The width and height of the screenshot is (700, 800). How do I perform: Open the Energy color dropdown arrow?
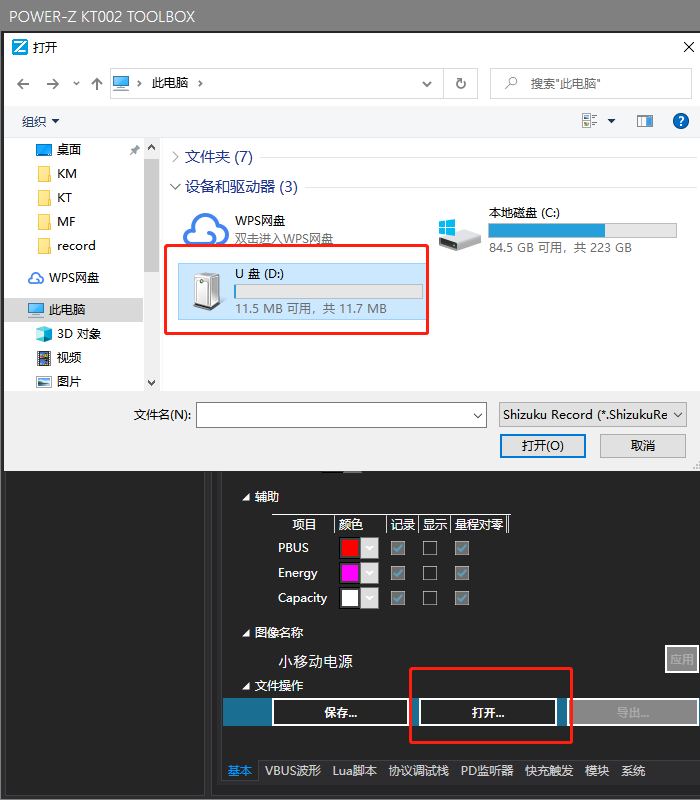[x=369, y=573]
